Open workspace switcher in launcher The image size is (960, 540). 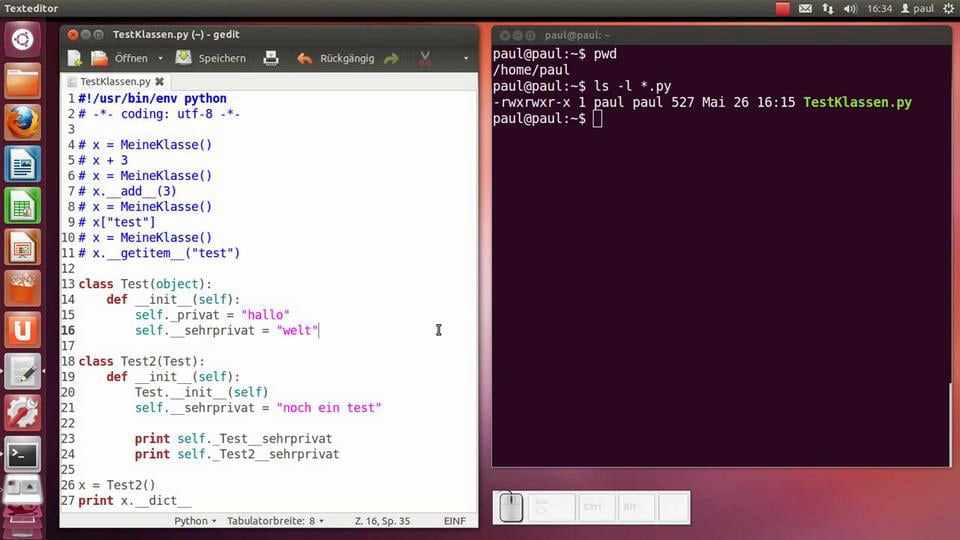click(23, 490)
